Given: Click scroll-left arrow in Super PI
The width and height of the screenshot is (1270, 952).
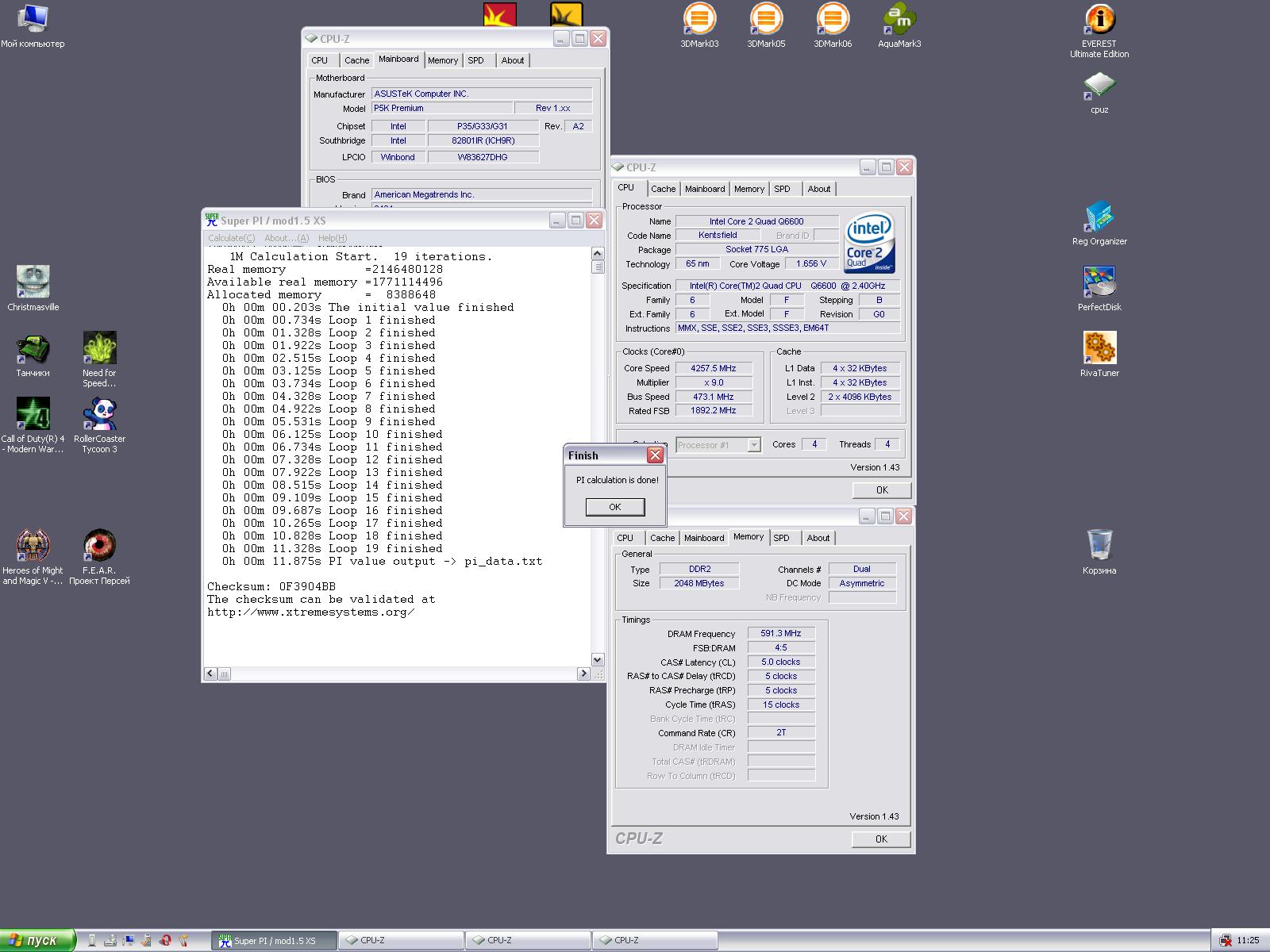Looking at the screenshot, I should pyautogui.click(x=210, y=674).
